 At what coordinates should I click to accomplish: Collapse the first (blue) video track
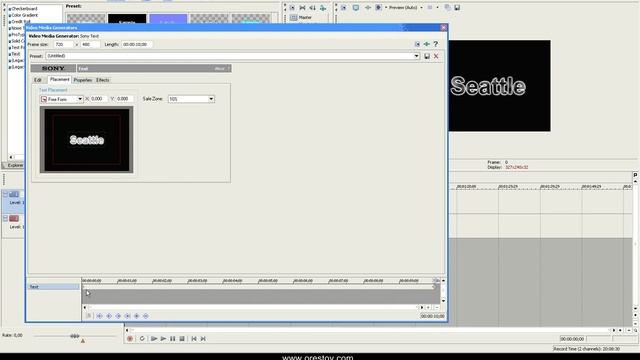coord(5,195)
